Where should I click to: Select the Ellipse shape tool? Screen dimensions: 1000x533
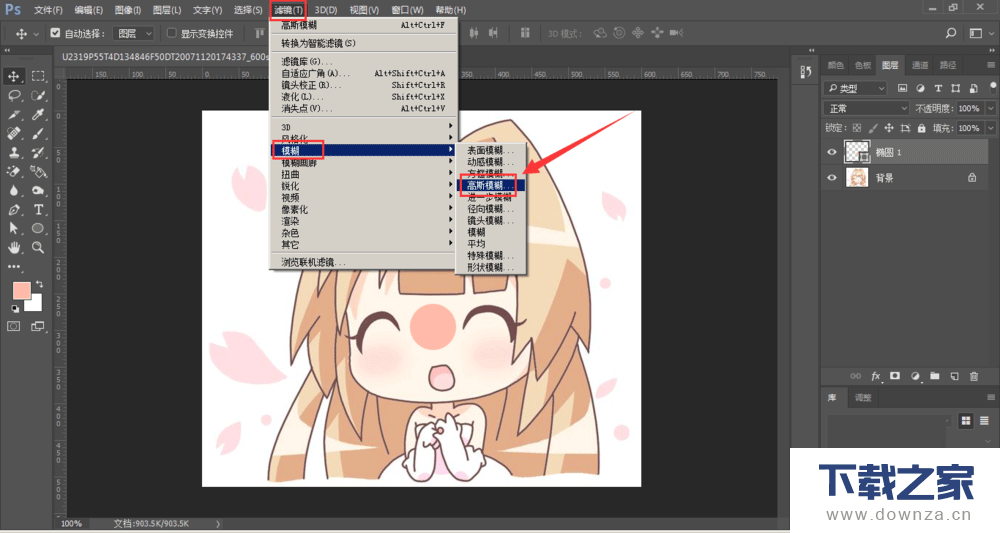pos(38,228)
